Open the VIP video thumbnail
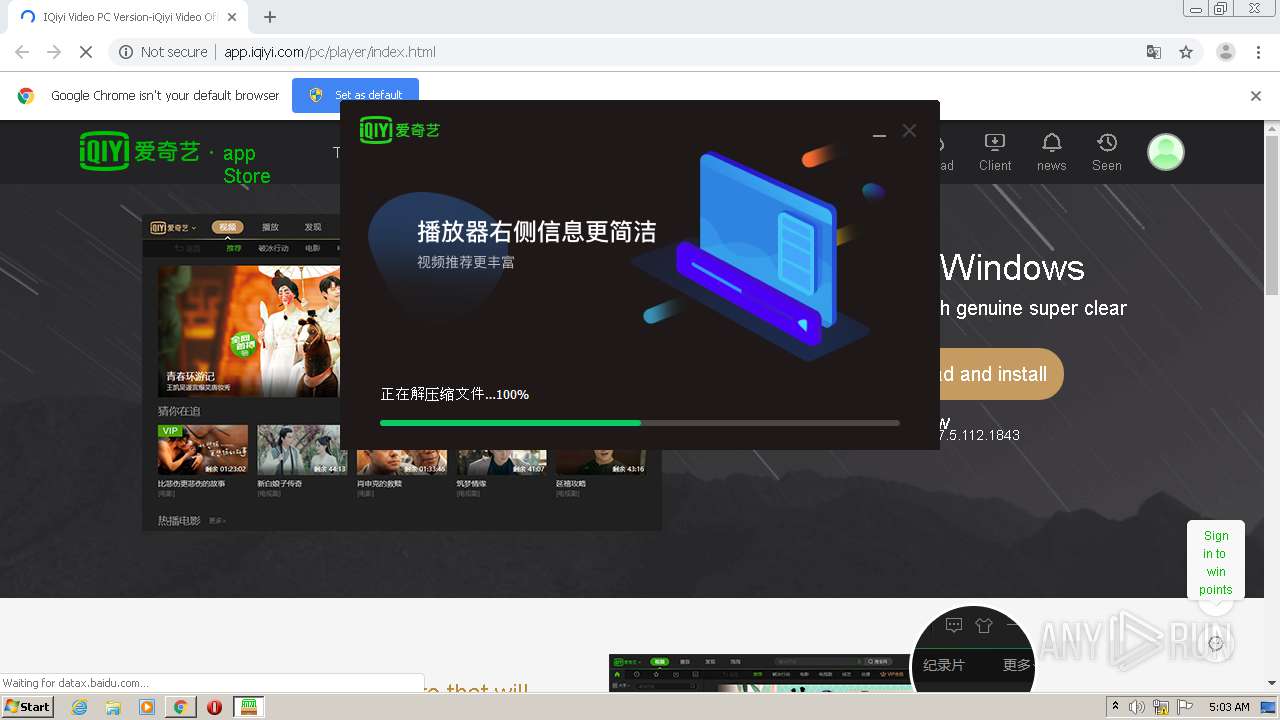The width and height of the screenshot is (1280, 720). pyautogui.click(x=203, y=450)
